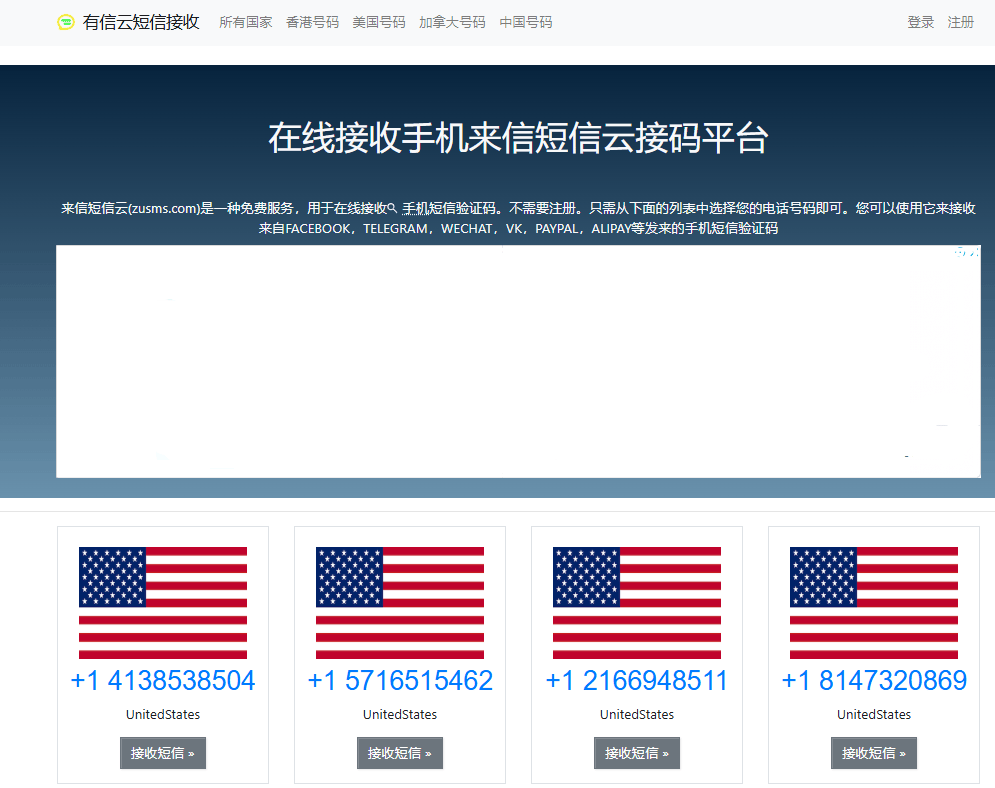Click the yellow-green chat bubble logo icon
995x788 pixels.
click(66, 22)
